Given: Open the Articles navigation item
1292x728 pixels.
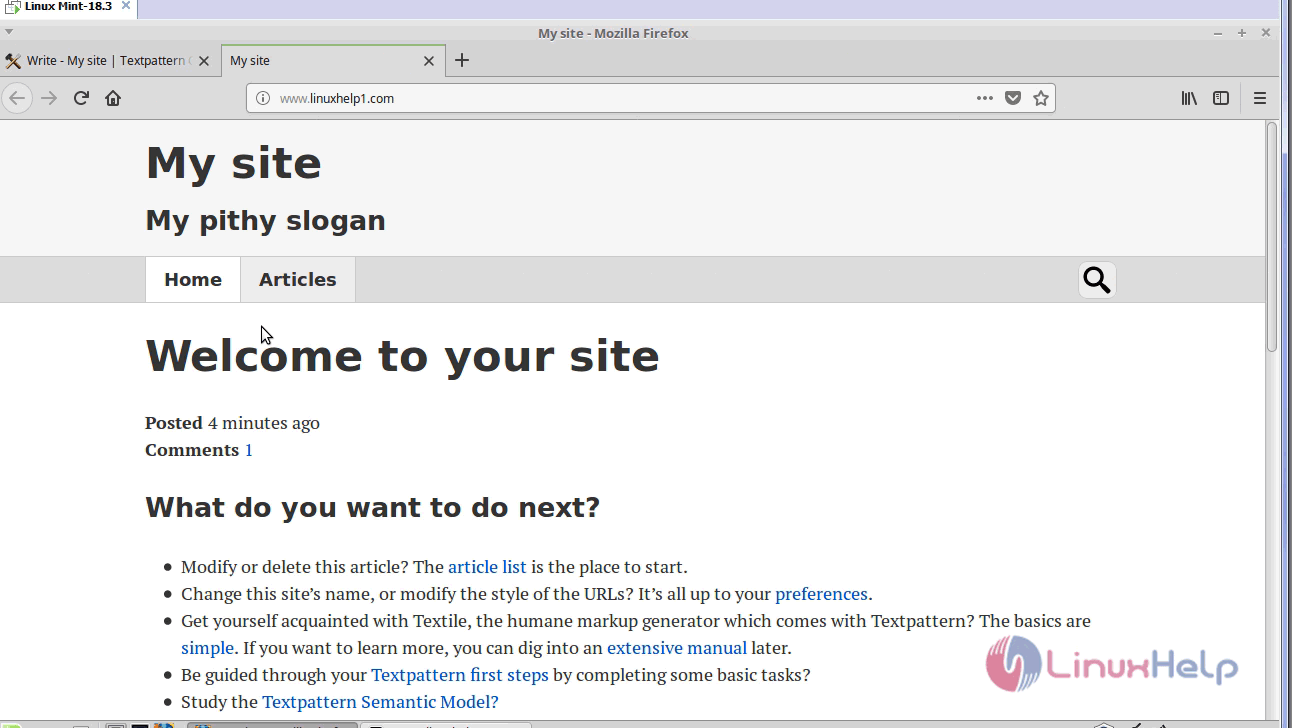Looking at the screenshot, I should tap(298, 280).
